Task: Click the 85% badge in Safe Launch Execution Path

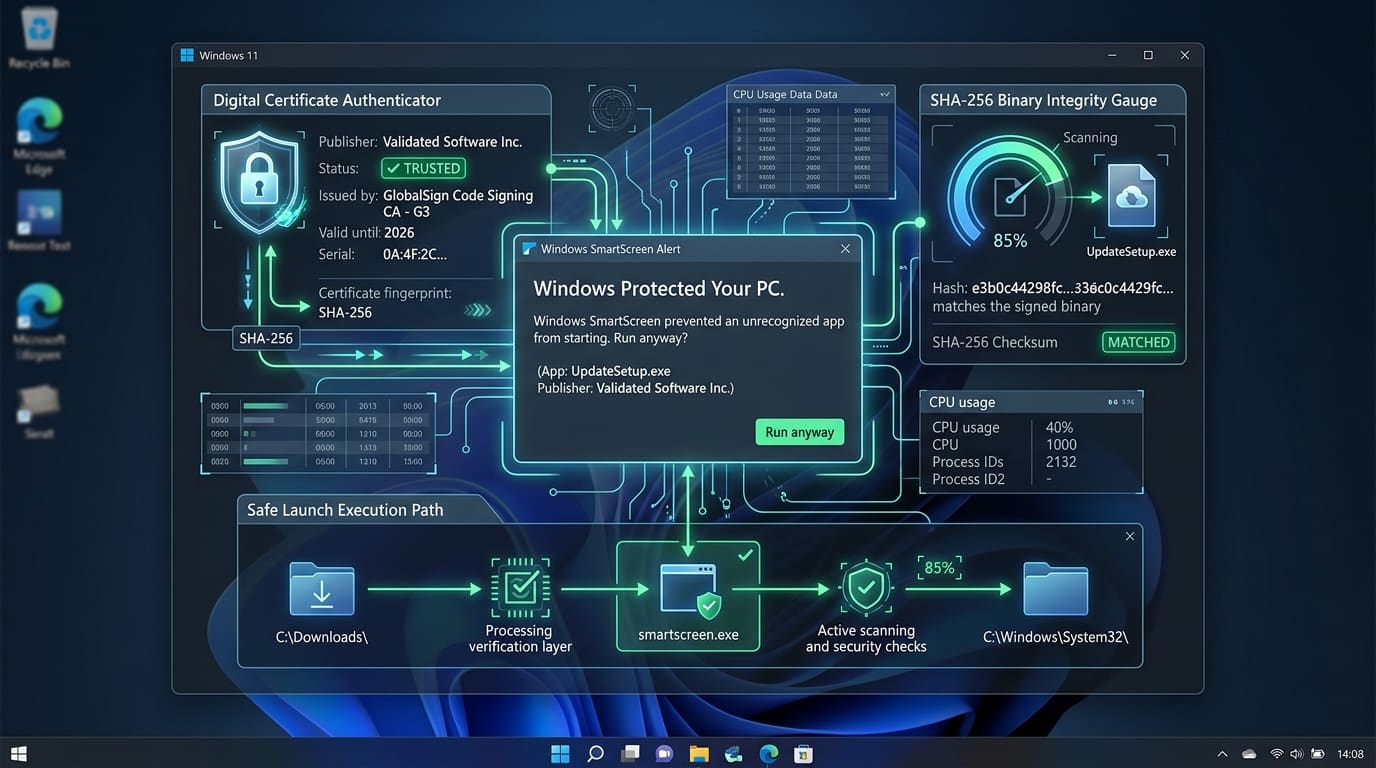Action: click(x=940, y=567)
